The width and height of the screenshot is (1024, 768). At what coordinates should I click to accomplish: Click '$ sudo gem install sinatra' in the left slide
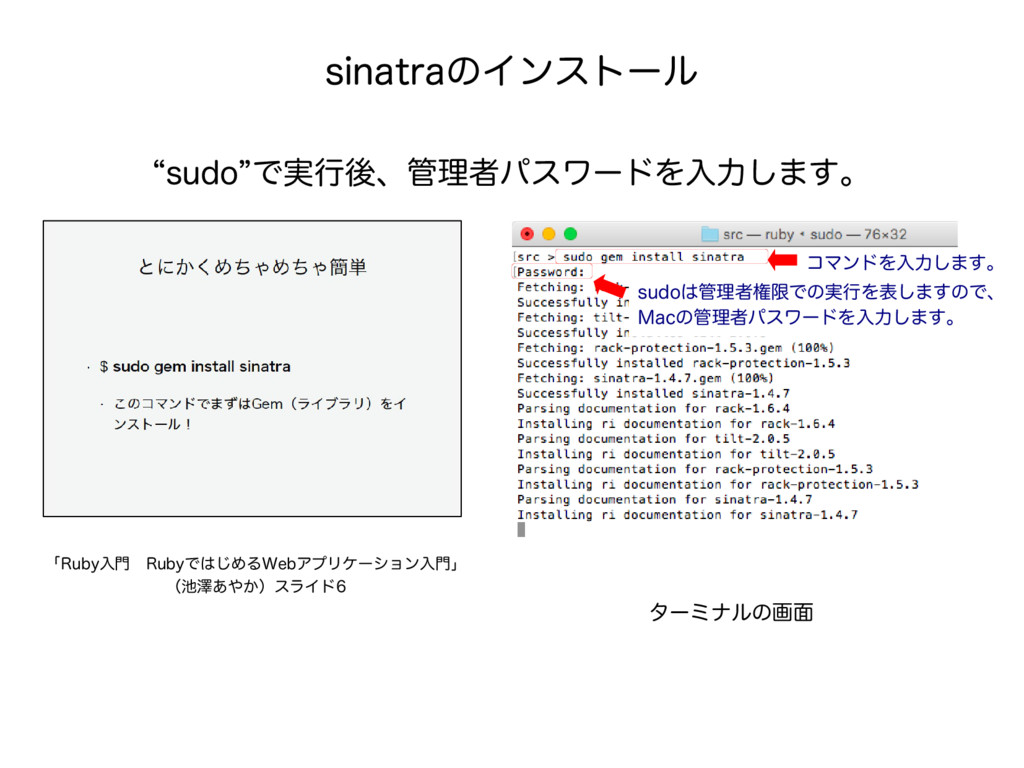point(195,366)
